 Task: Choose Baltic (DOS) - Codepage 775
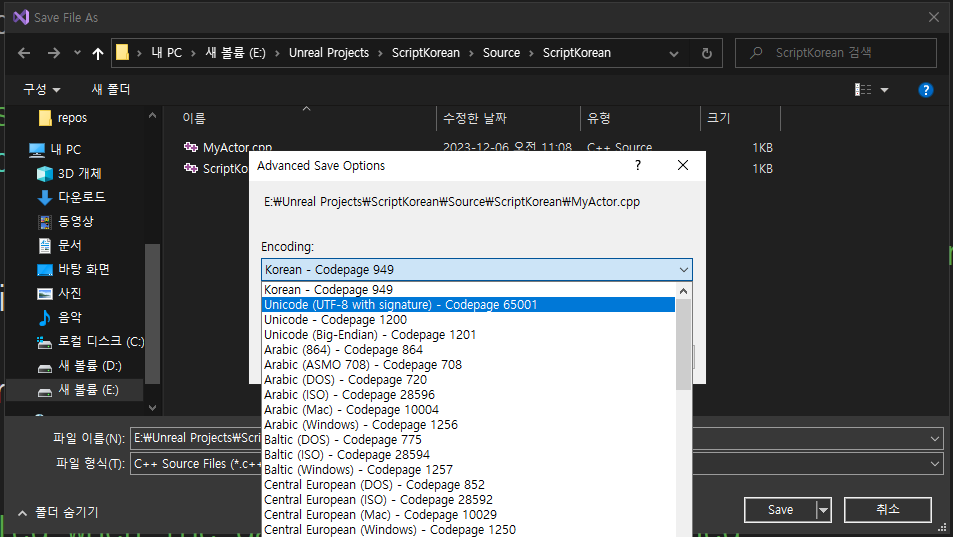[x=469, y=440]
